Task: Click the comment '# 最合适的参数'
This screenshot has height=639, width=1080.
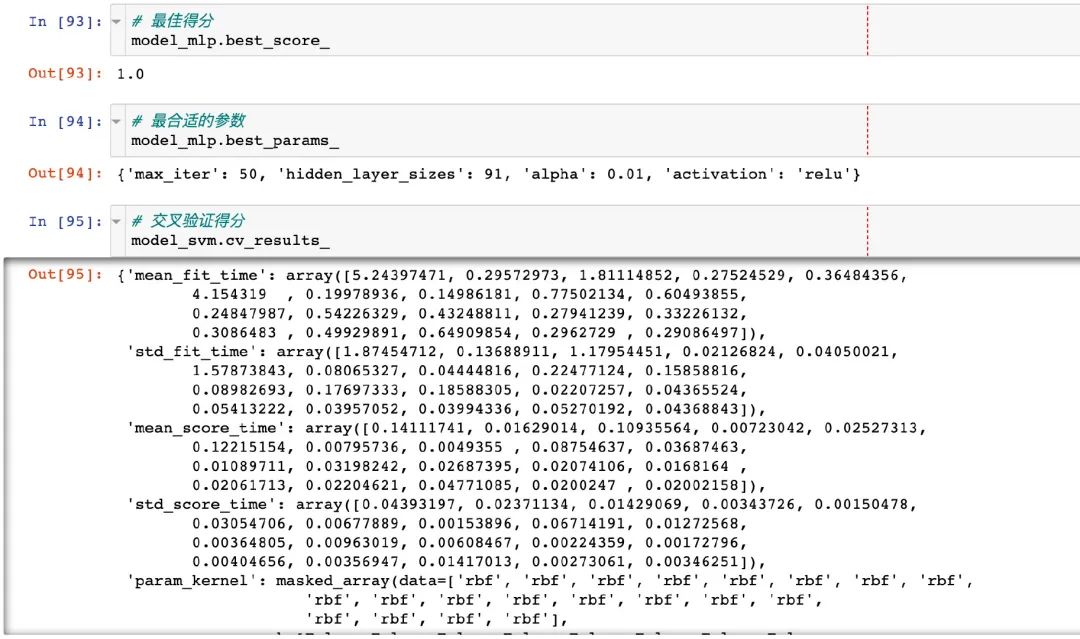Action: pyautogui.click(x=188, y=121)
